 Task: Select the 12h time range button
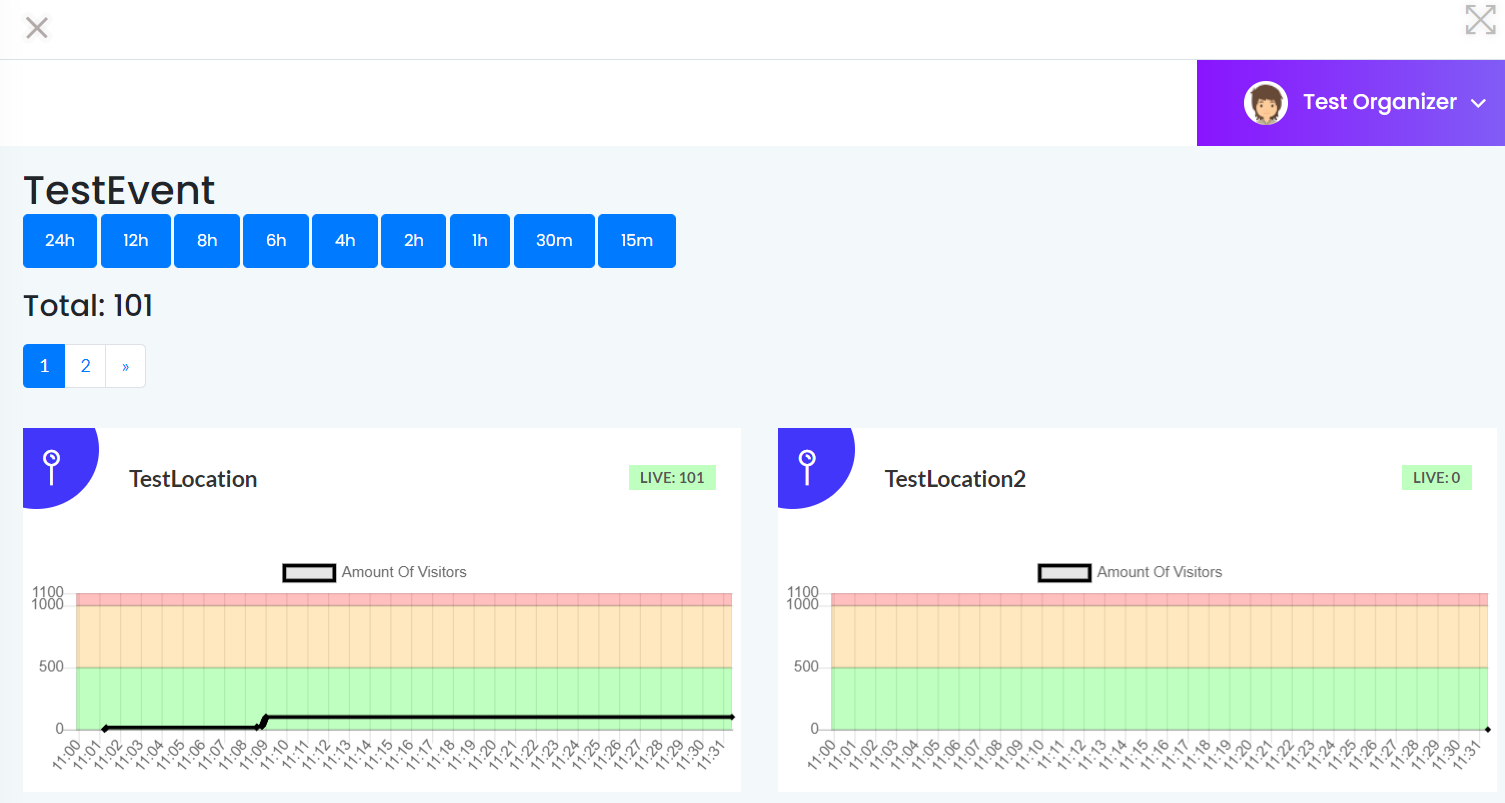pyautogui.click(x=136, y=241)
